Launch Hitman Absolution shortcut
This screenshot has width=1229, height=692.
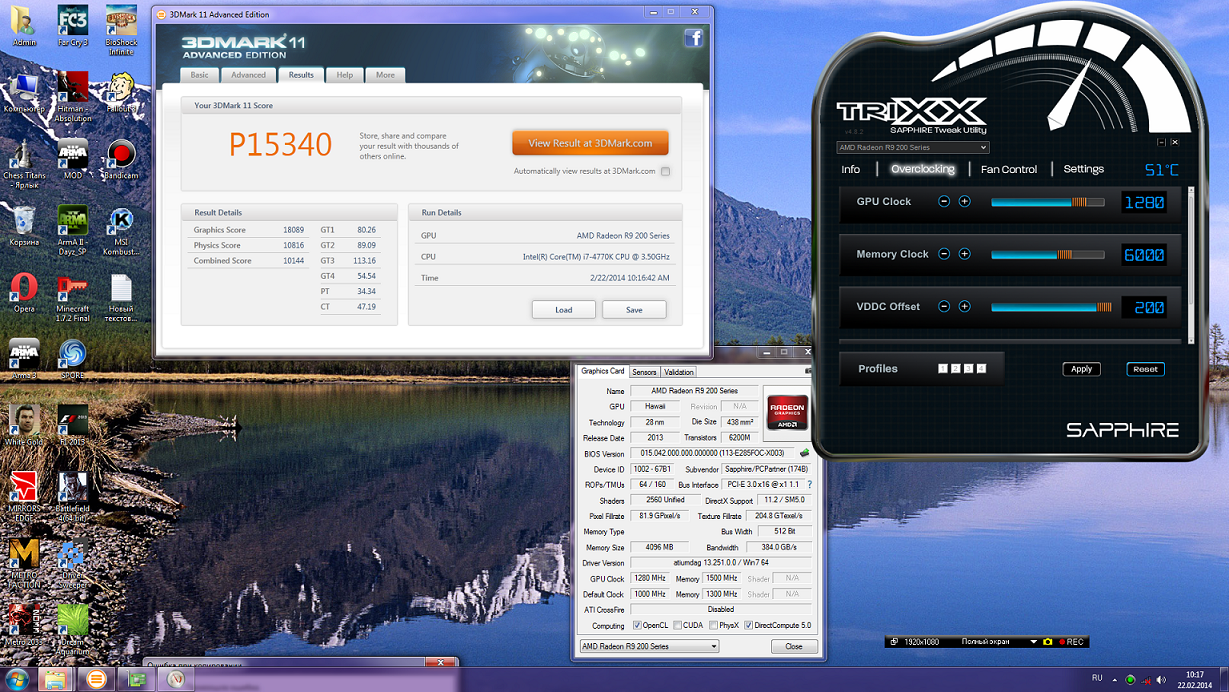coord(72,97)
